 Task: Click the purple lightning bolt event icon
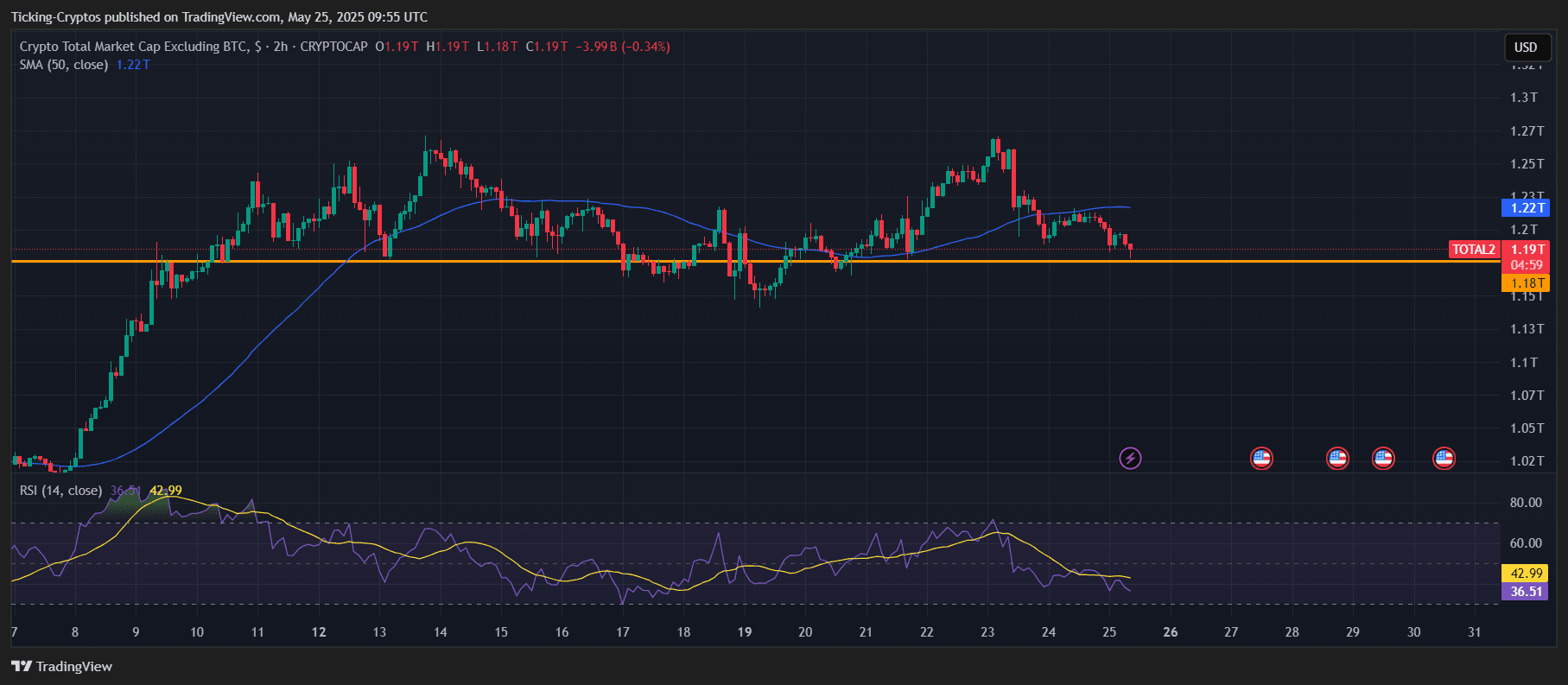[1130, 458]
